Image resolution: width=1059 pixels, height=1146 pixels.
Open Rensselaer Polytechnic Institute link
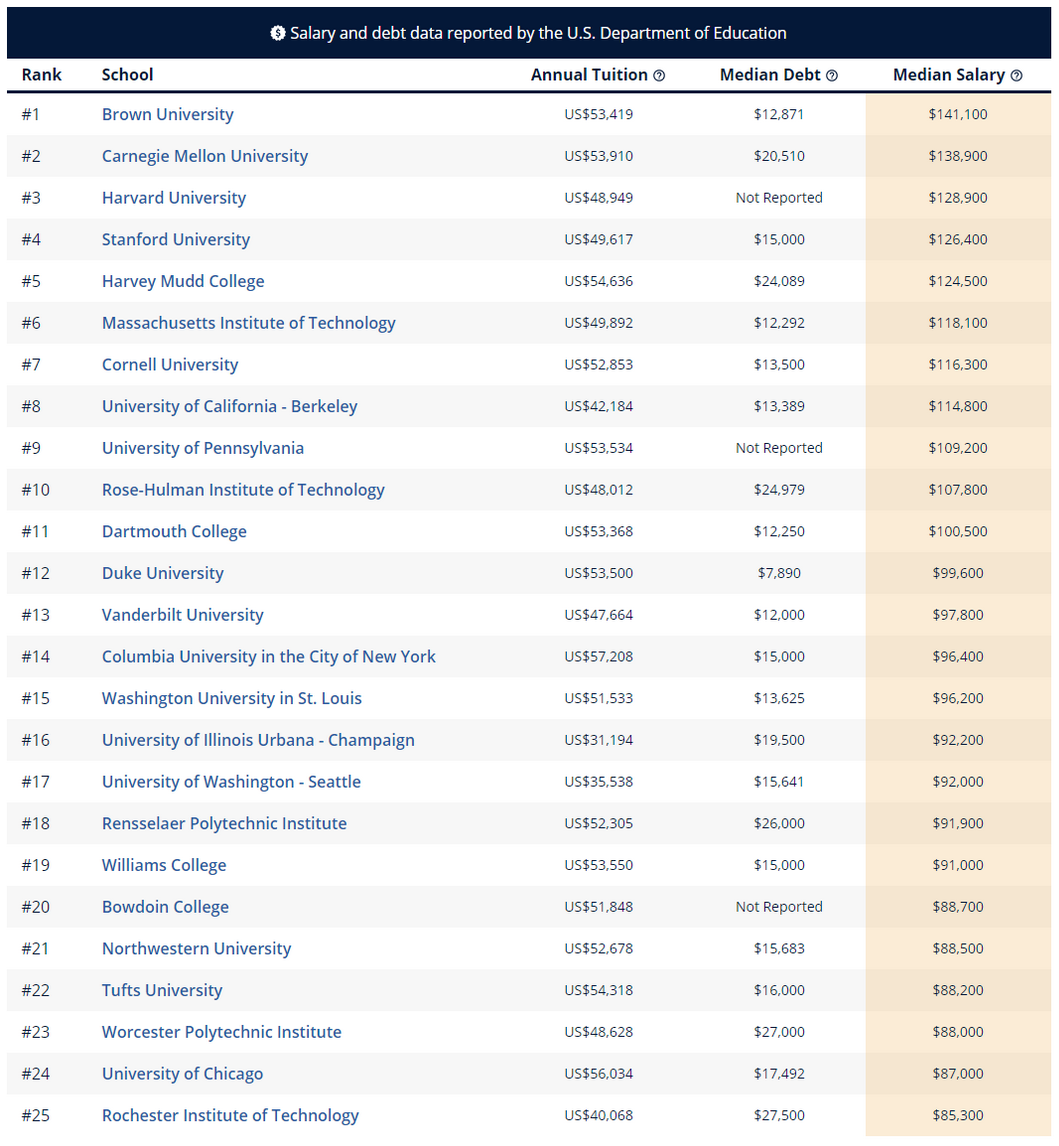224,823
